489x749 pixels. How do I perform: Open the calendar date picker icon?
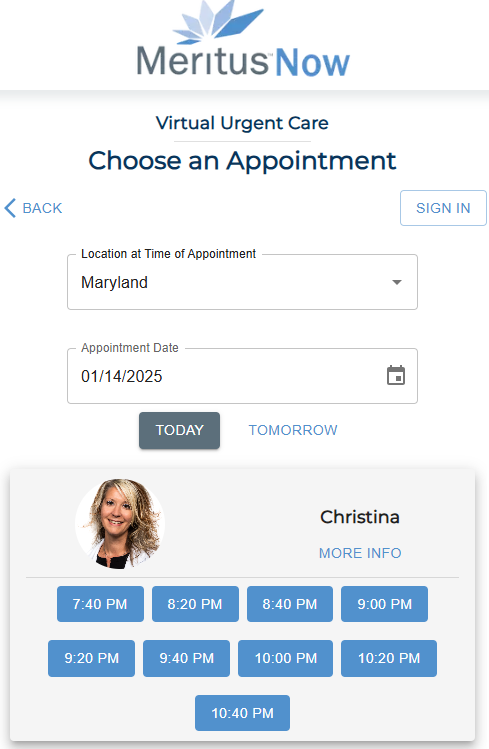pyautogui.click(x=396, y=375)
